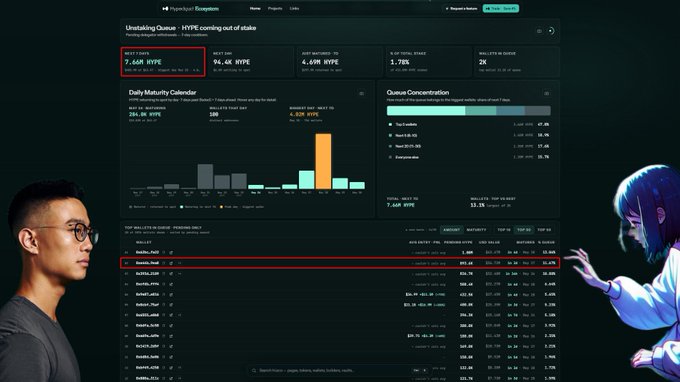Click the USD Value column header
Image resolution: width=680 pixels, height=382 pixels.
coord(489,242)
